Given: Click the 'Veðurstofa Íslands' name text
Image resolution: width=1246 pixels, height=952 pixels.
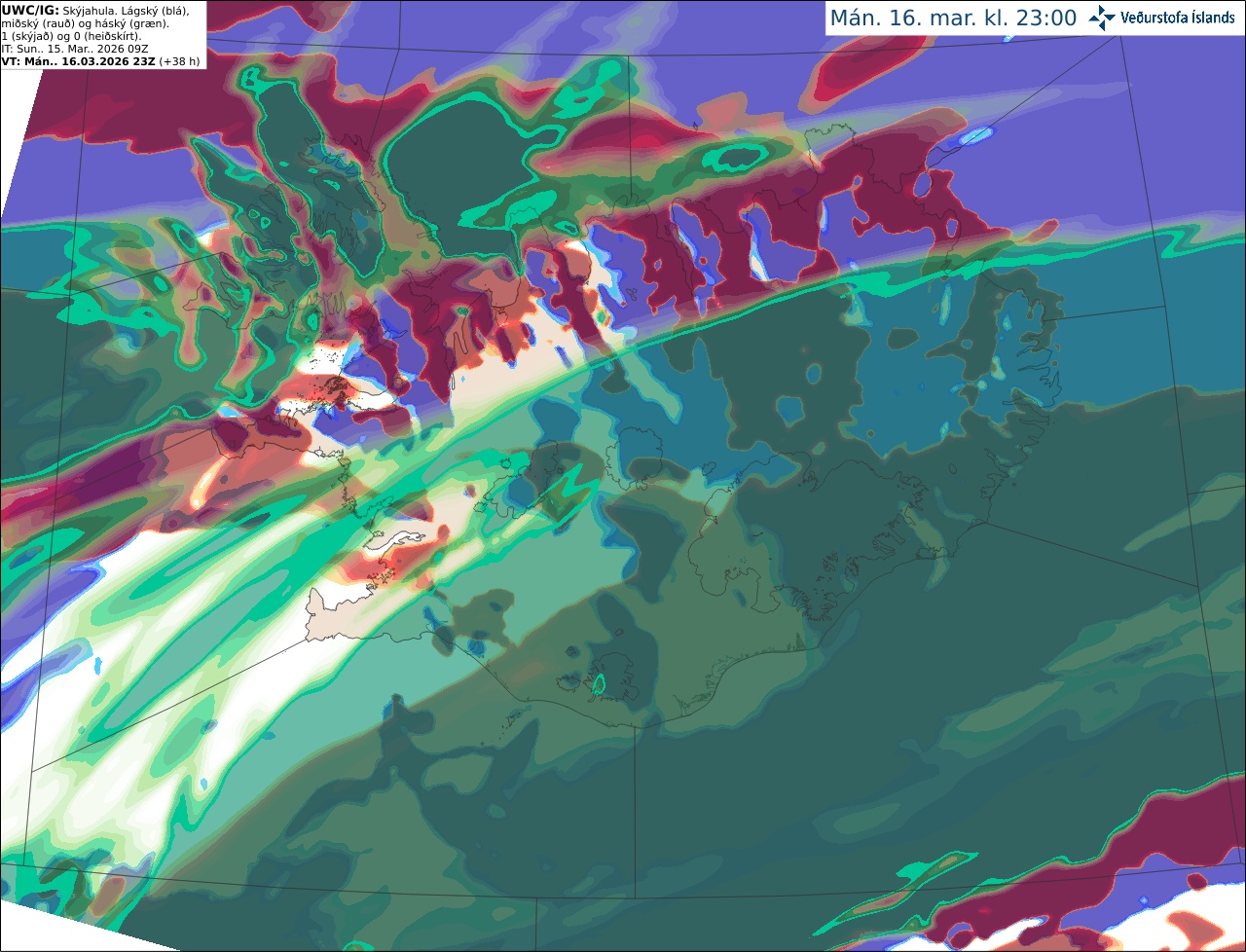Looking at the screenshot, I should click(1178, 18).
